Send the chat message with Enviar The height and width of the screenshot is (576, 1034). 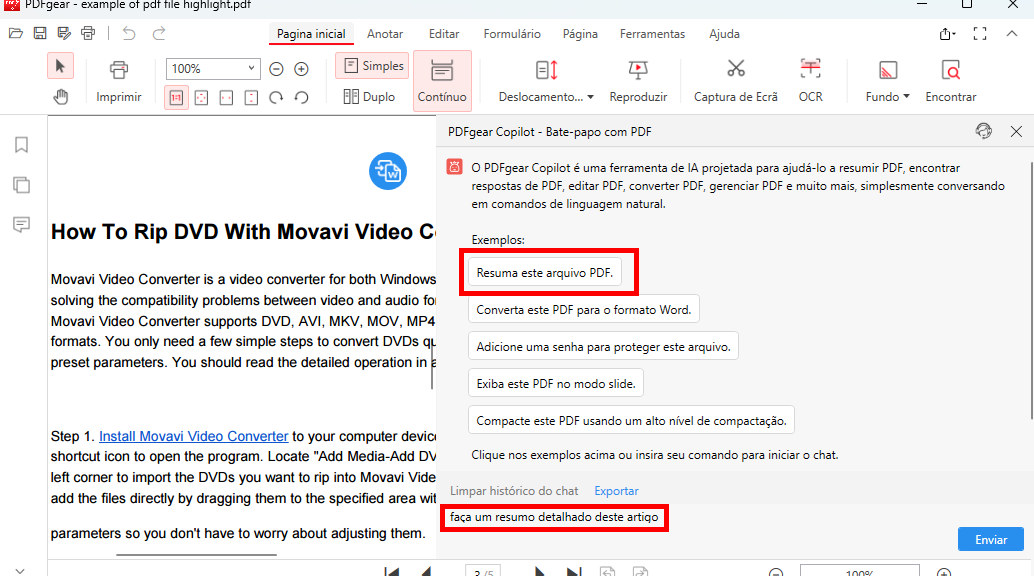[x=990, y=539]
